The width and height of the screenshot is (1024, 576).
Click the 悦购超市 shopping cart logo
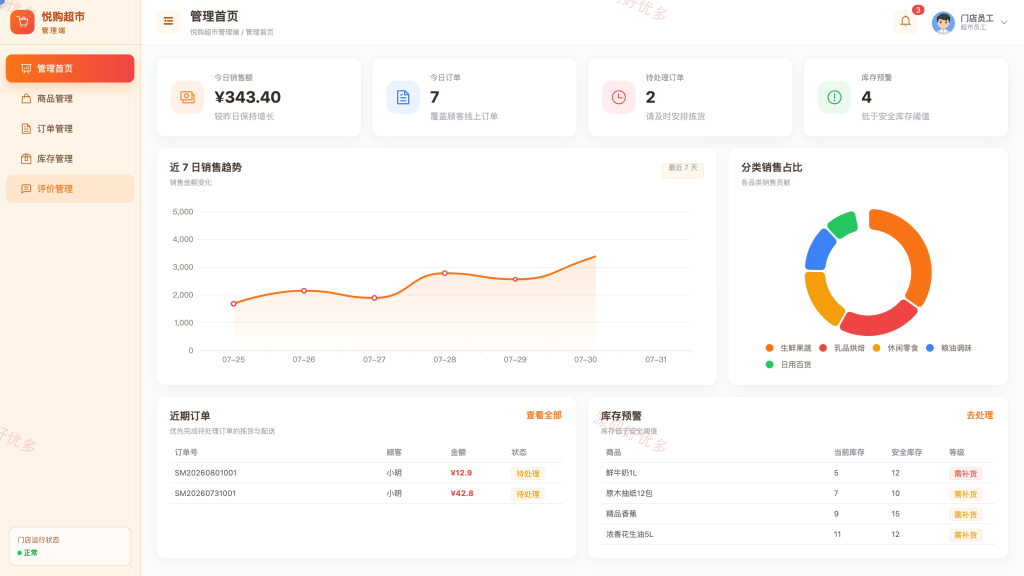(x=22, y=22)
